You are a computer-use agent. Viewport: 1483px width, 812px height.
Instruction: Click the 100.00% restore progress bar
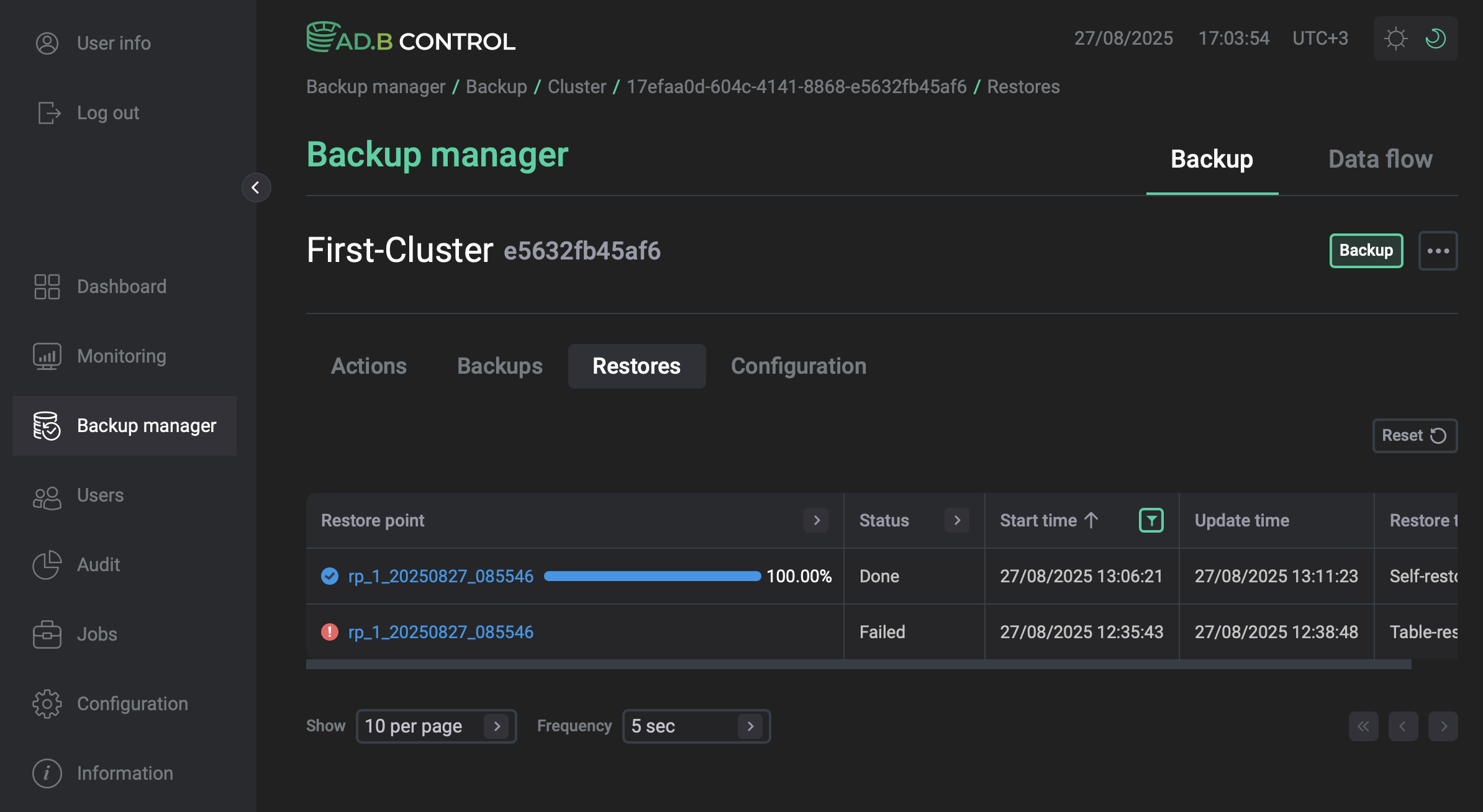pos(652,576)
